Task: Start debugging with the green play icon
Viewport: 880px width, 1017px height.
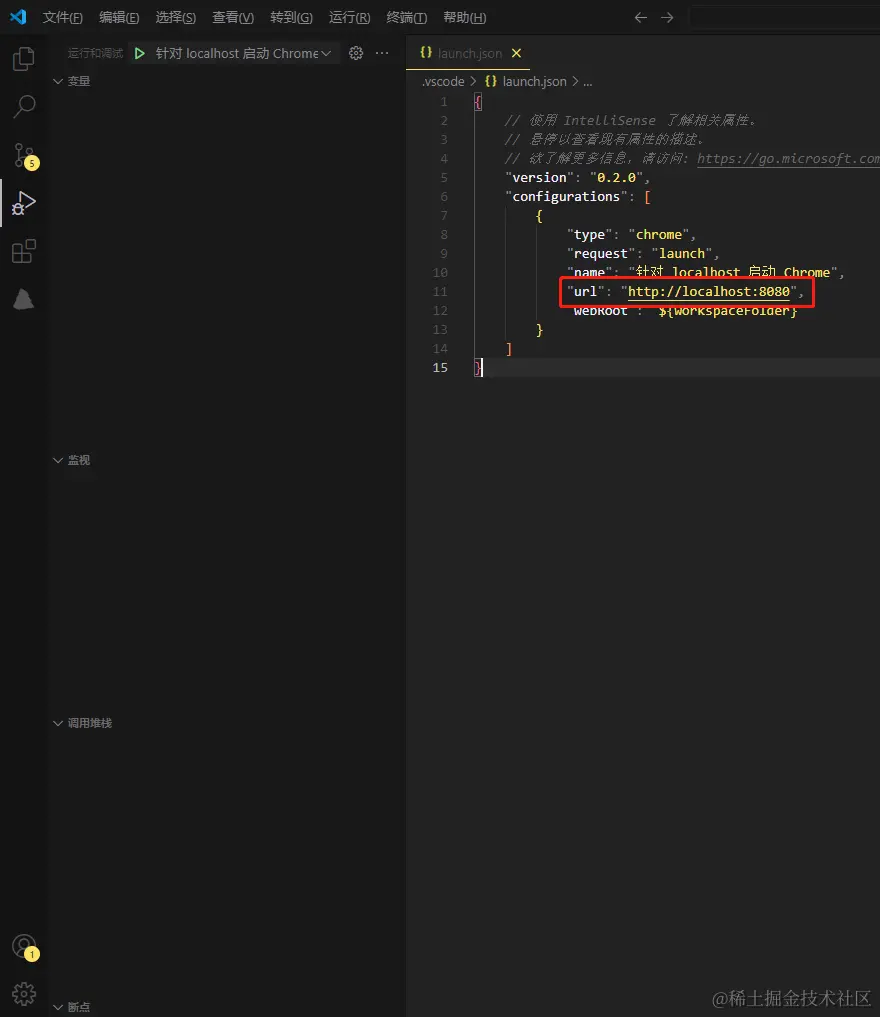Action: [139, 53]
